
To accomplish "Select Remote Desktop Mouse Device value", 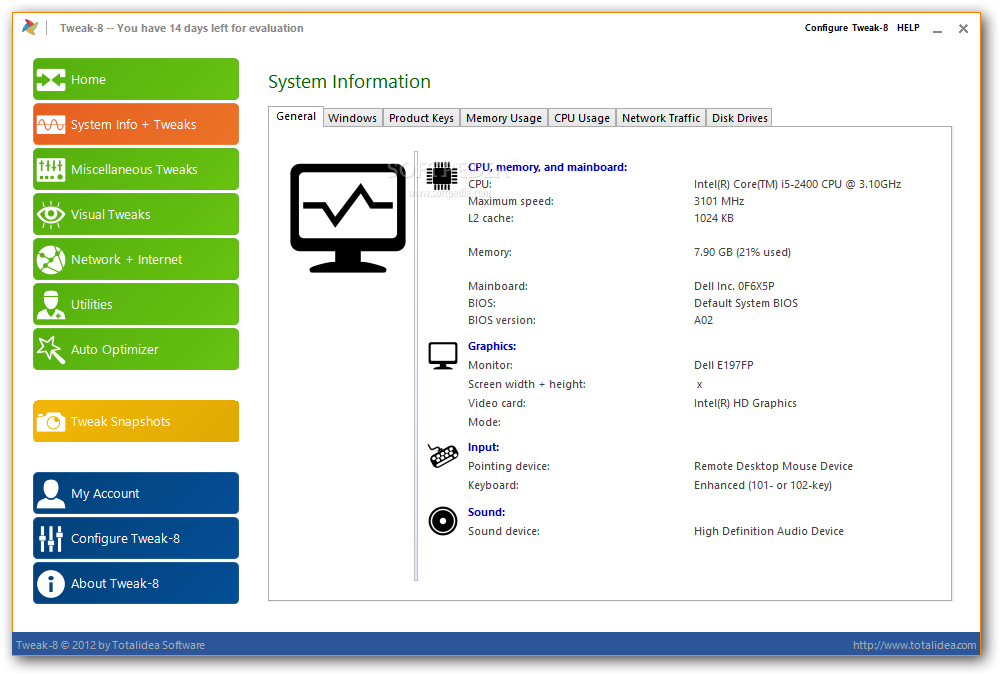I will pos(773,467).
